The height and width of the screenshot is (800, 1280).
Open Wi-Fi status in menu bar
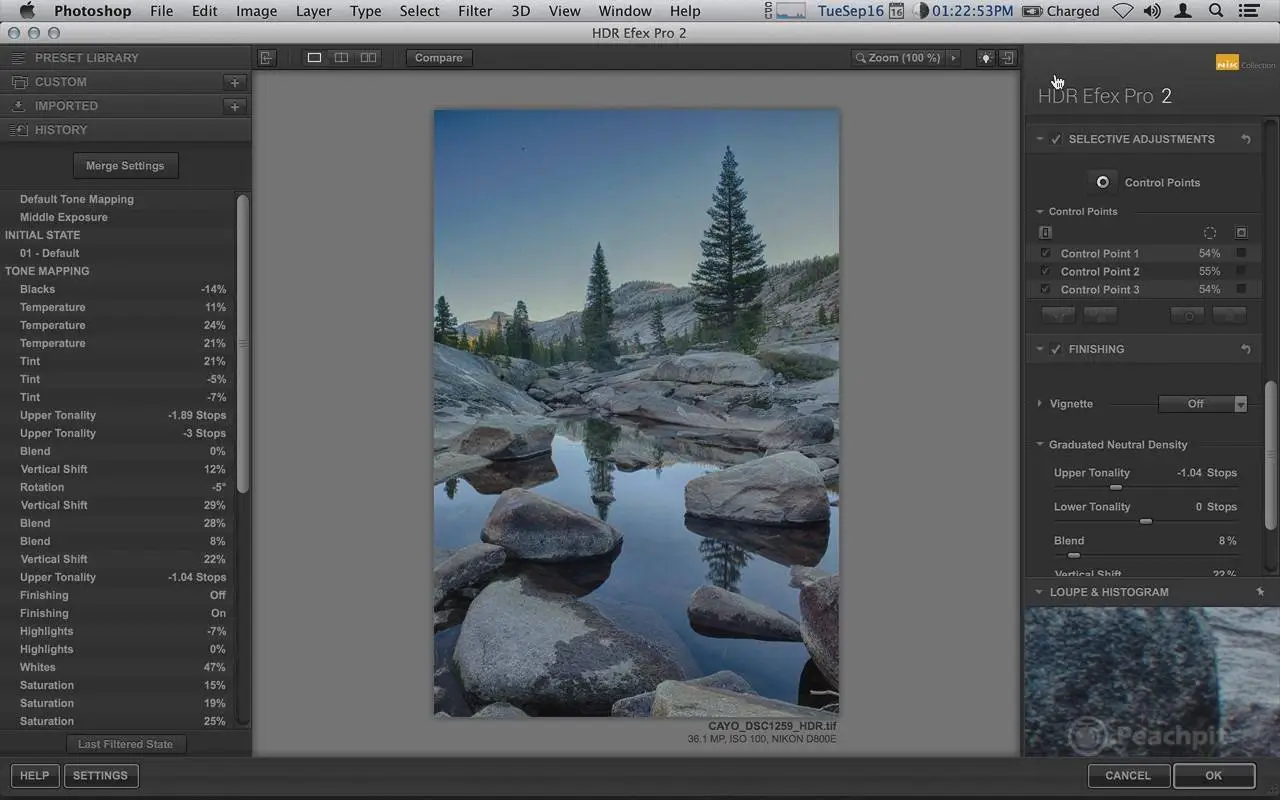click(1123, 11)
